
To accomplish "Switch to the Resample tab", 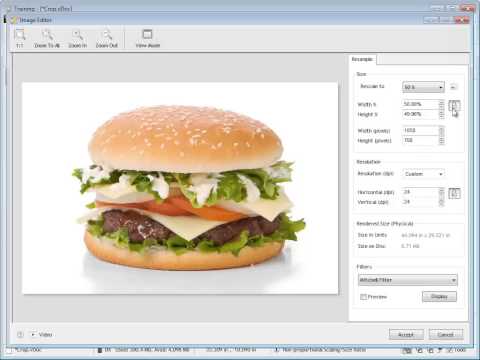I will click(362, 59).
